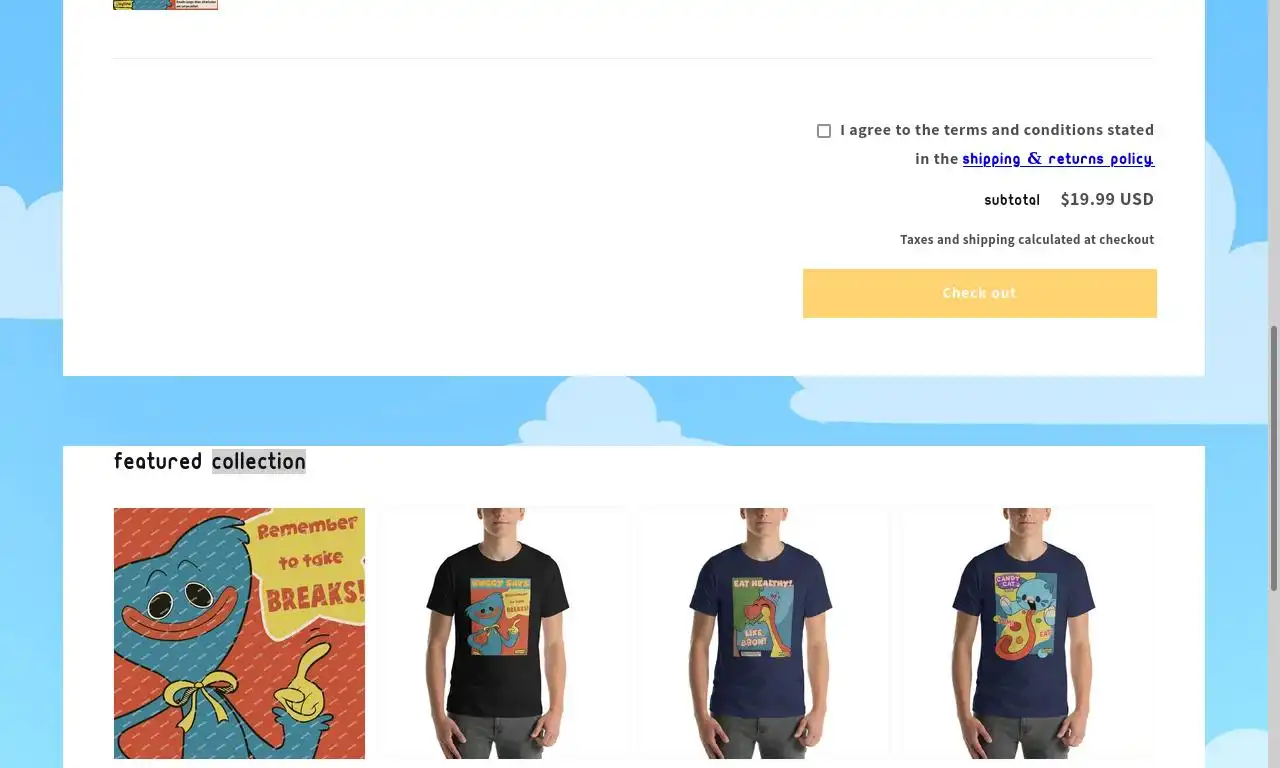Screen dimensions: 1280x768
Task: Open the shipping & returns policy link
Action: 1058,158
